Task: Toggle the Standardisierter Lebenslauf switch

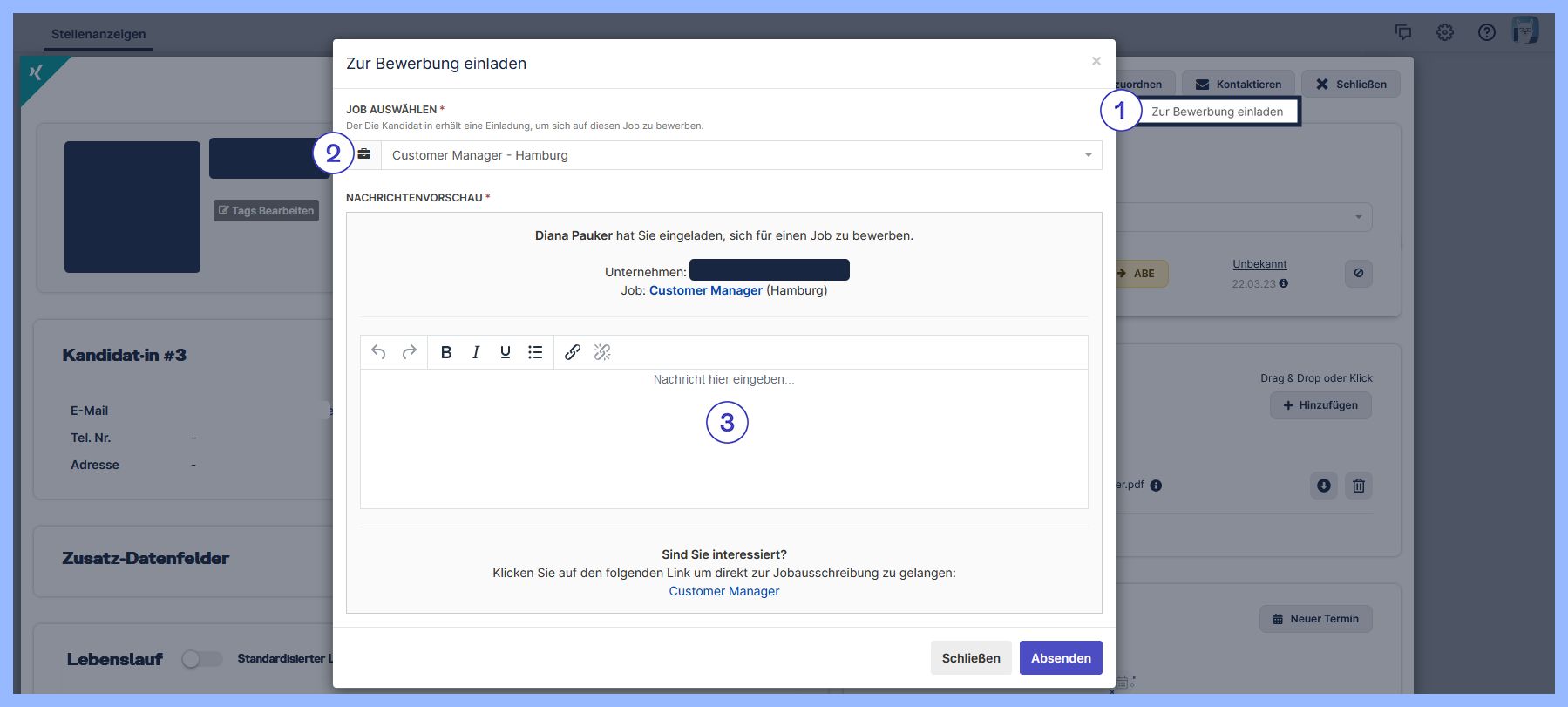Action: tap(201, 659)
